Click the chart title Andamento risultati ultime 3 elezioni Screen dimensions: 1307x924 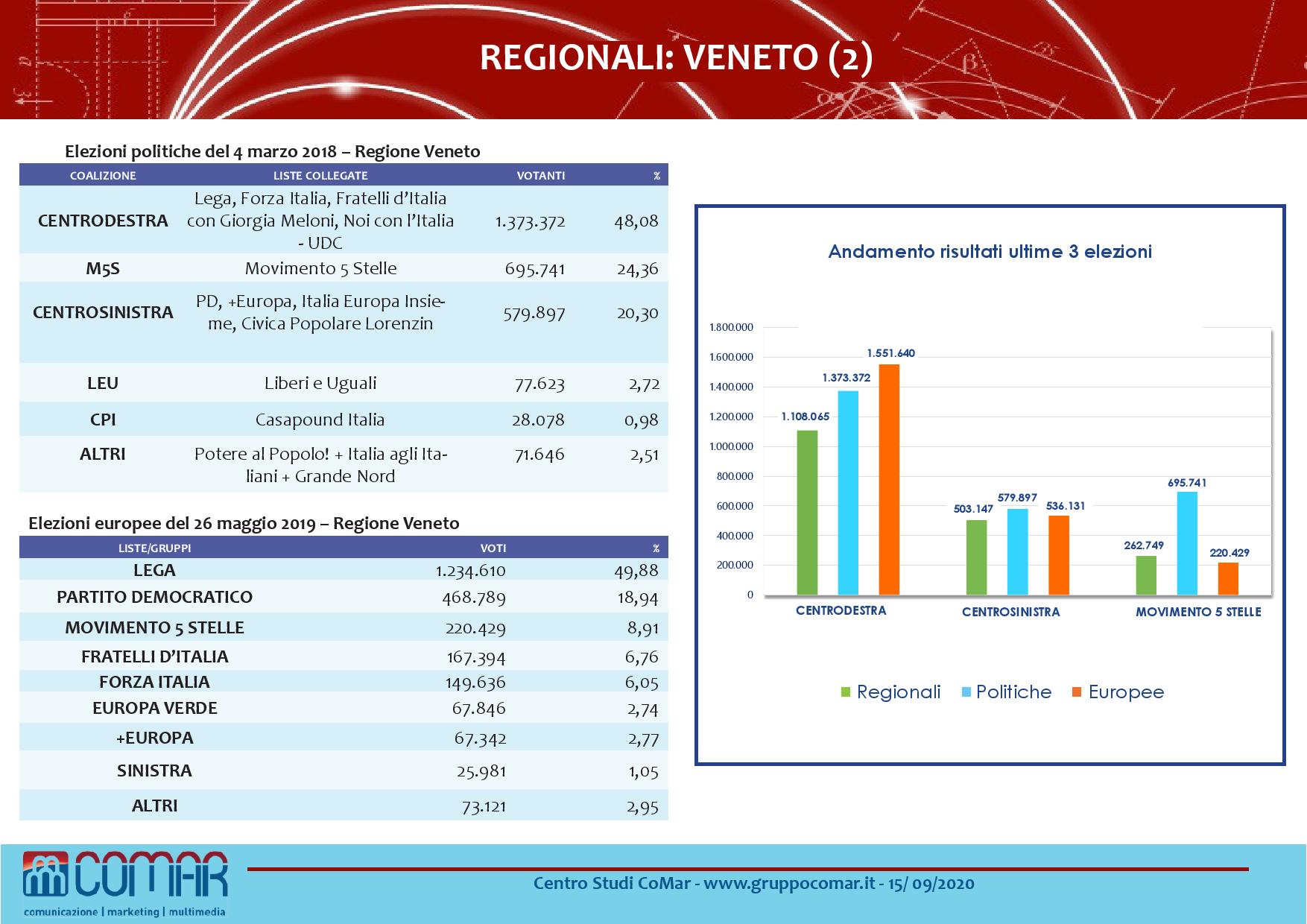click(990, 252)
